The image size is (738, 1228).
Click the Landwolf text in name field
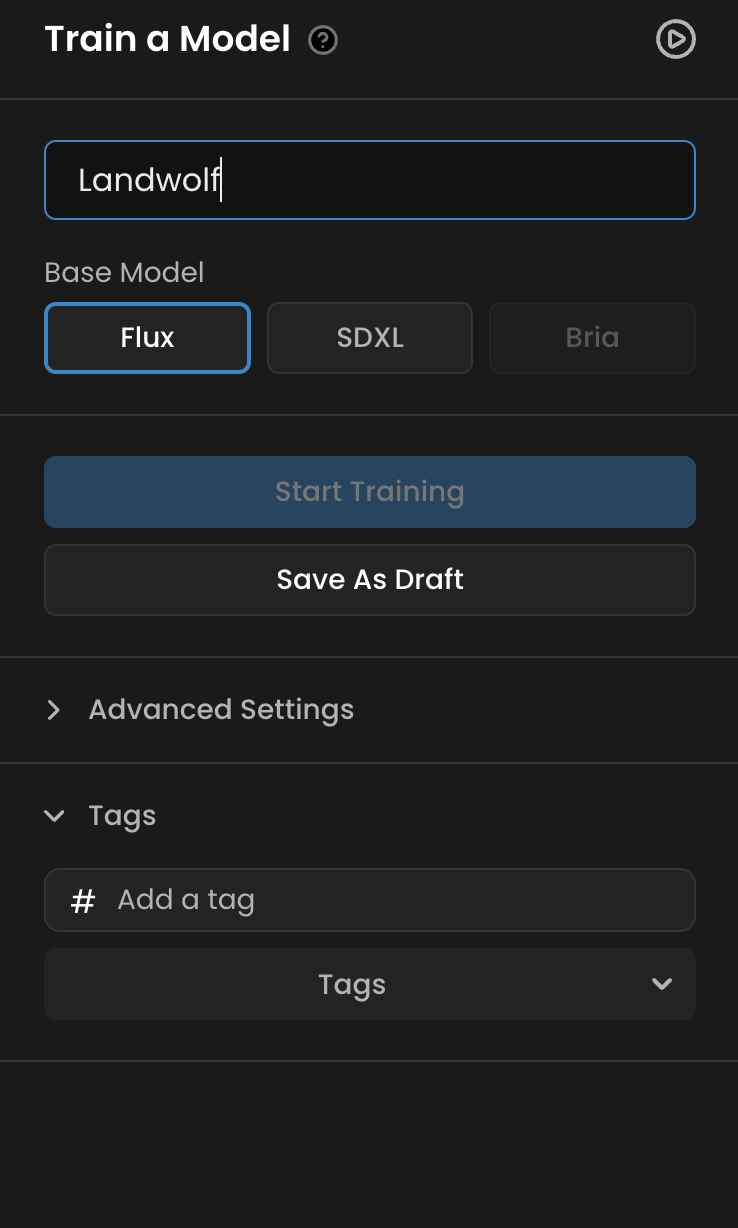point(148,180)
